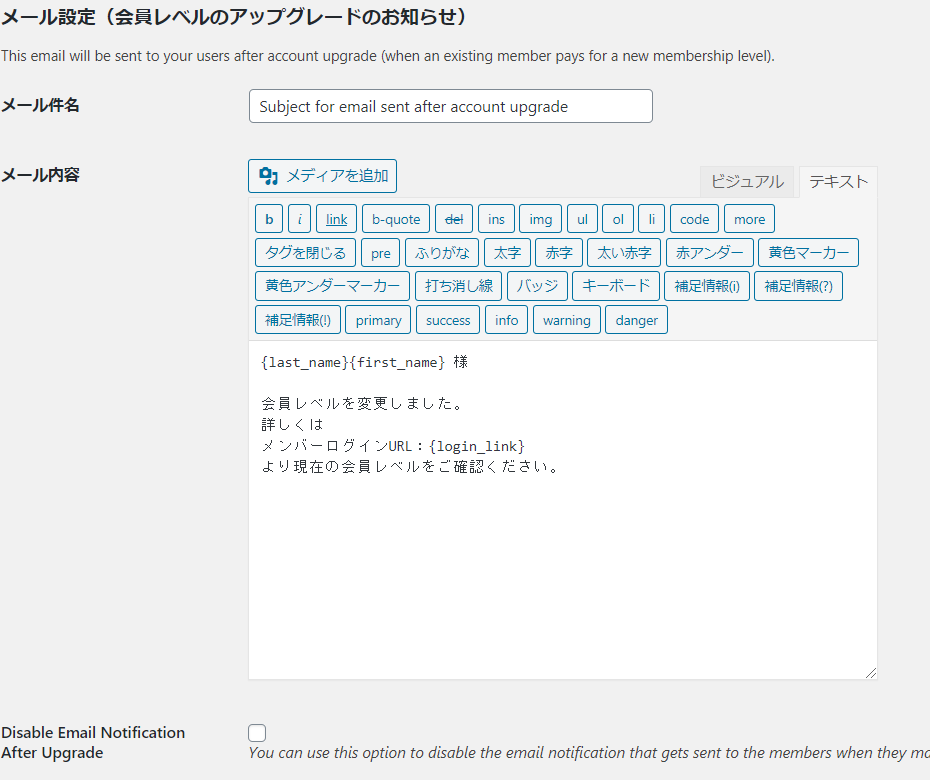This screenshot has width=930, height=780.
Task: Click the ins quicktag button
Action: tap(496, 219)
